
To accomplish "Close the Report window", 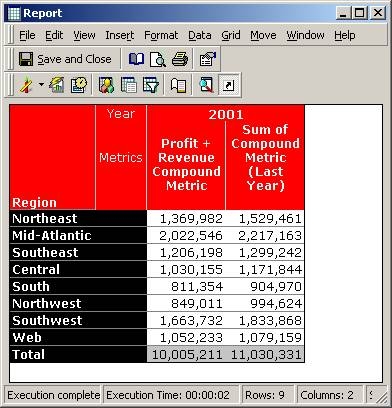I will 378,13.
